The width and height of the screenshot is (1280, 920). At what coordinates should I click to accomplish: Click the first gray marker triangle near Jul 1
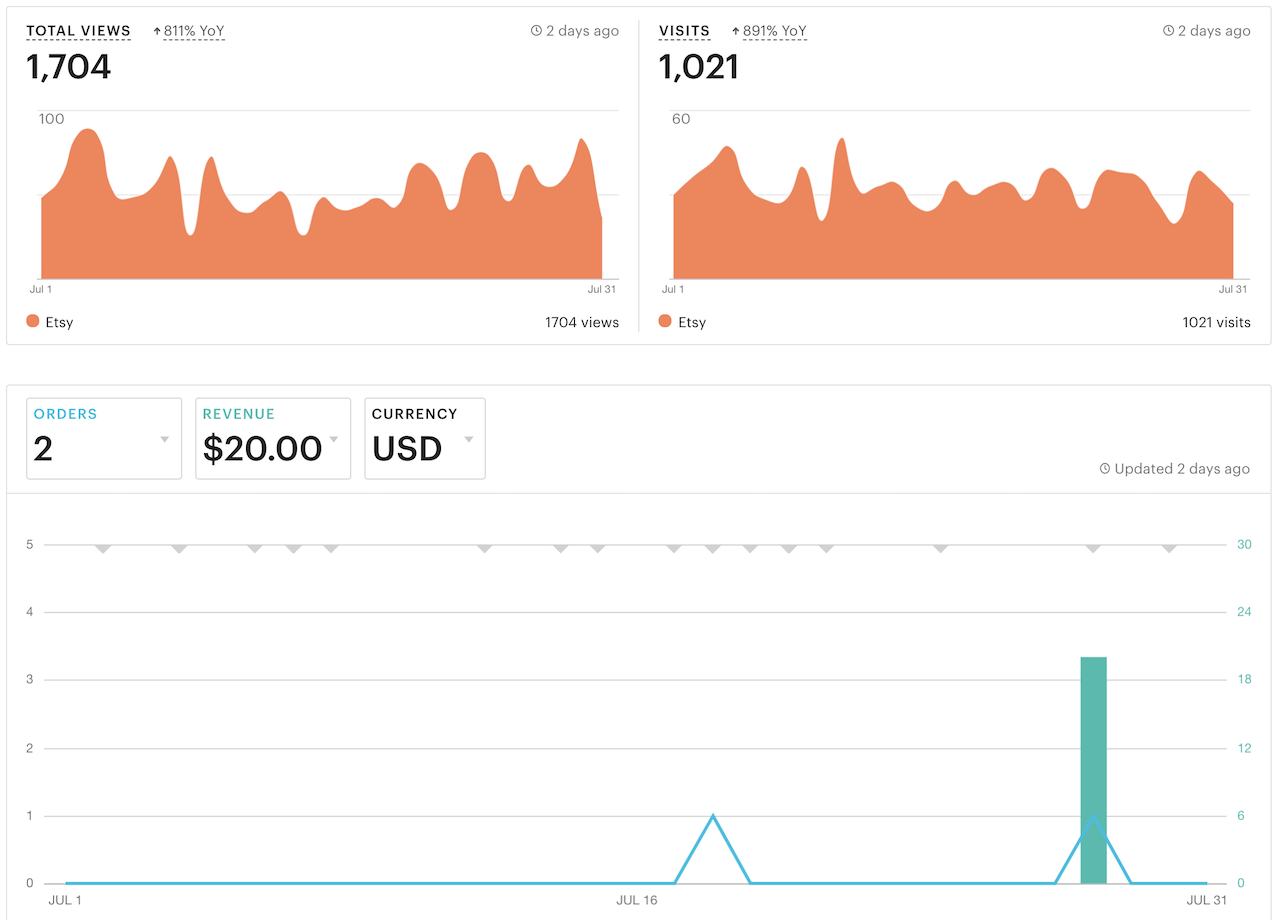102,549
